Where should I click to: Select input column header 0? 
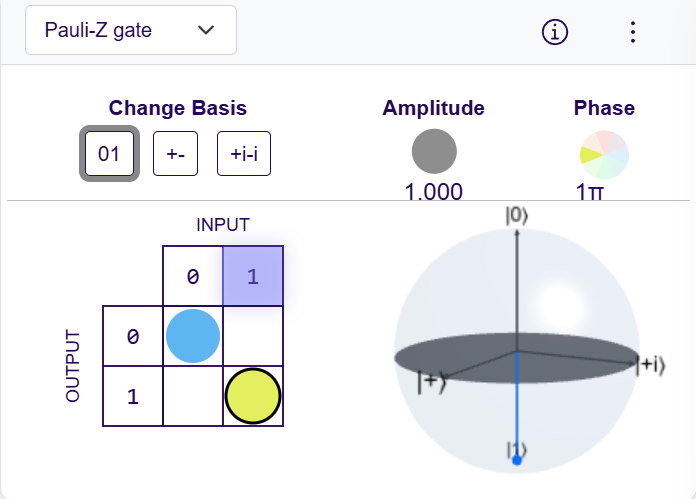point(193,276)
